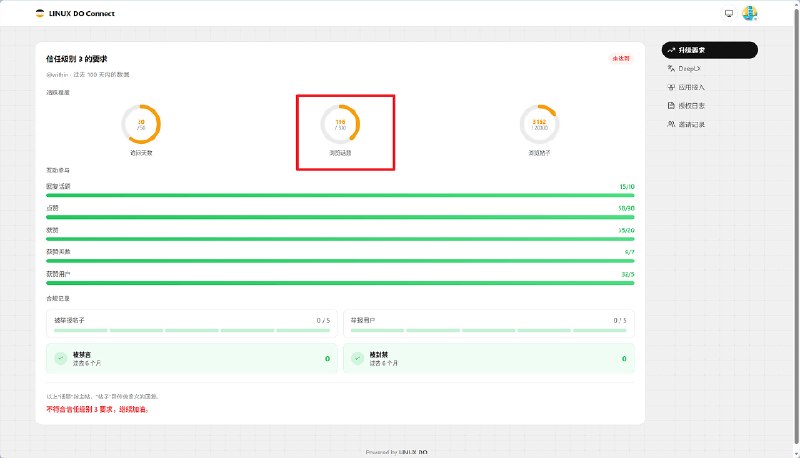Image resolution: width=800 pixels, height=458 pixels.
Task: Click the Powered by LINUX DO footer link
Action: click(x=396, y=452)
